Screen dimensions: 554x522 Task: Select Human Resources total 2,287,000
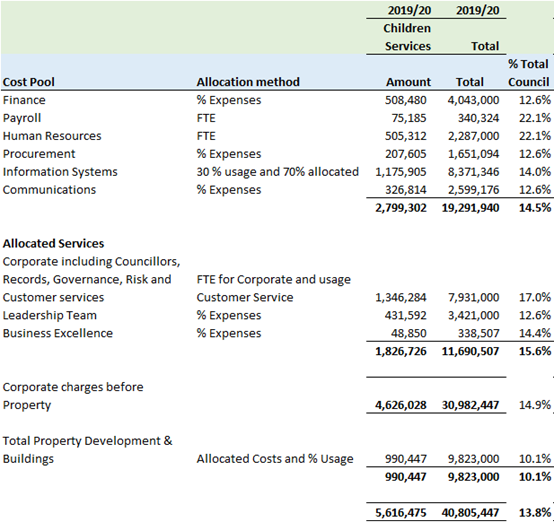pyautogui.click(x=473, y=136)
